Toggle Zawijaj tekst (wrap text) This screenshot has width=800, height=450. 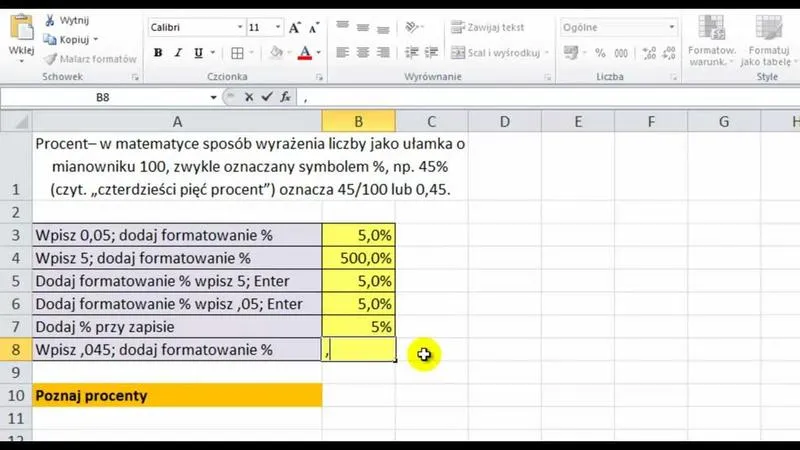tap(488, 28)
